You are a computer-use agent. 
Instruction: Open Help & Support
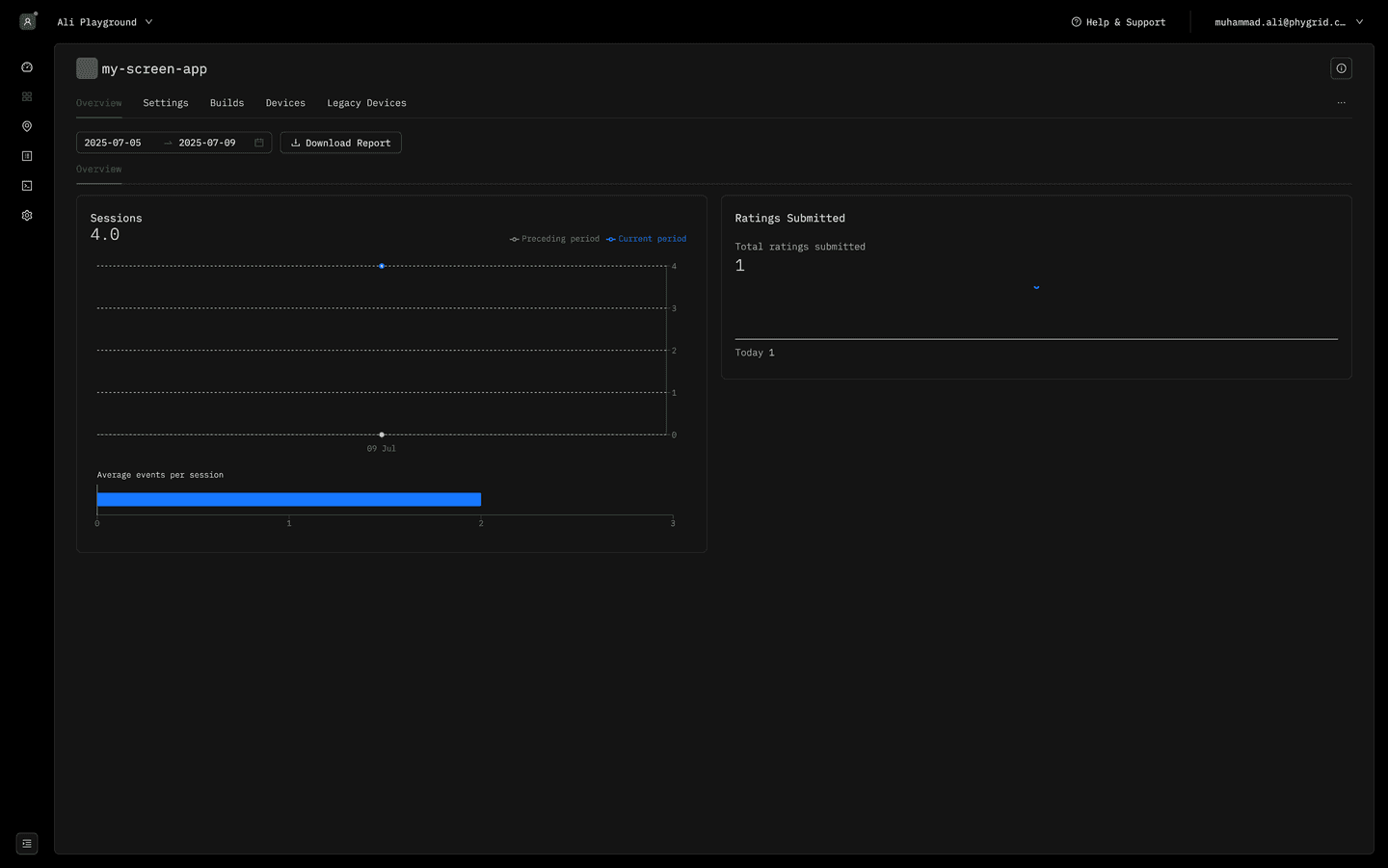(x=1118, y=21)
